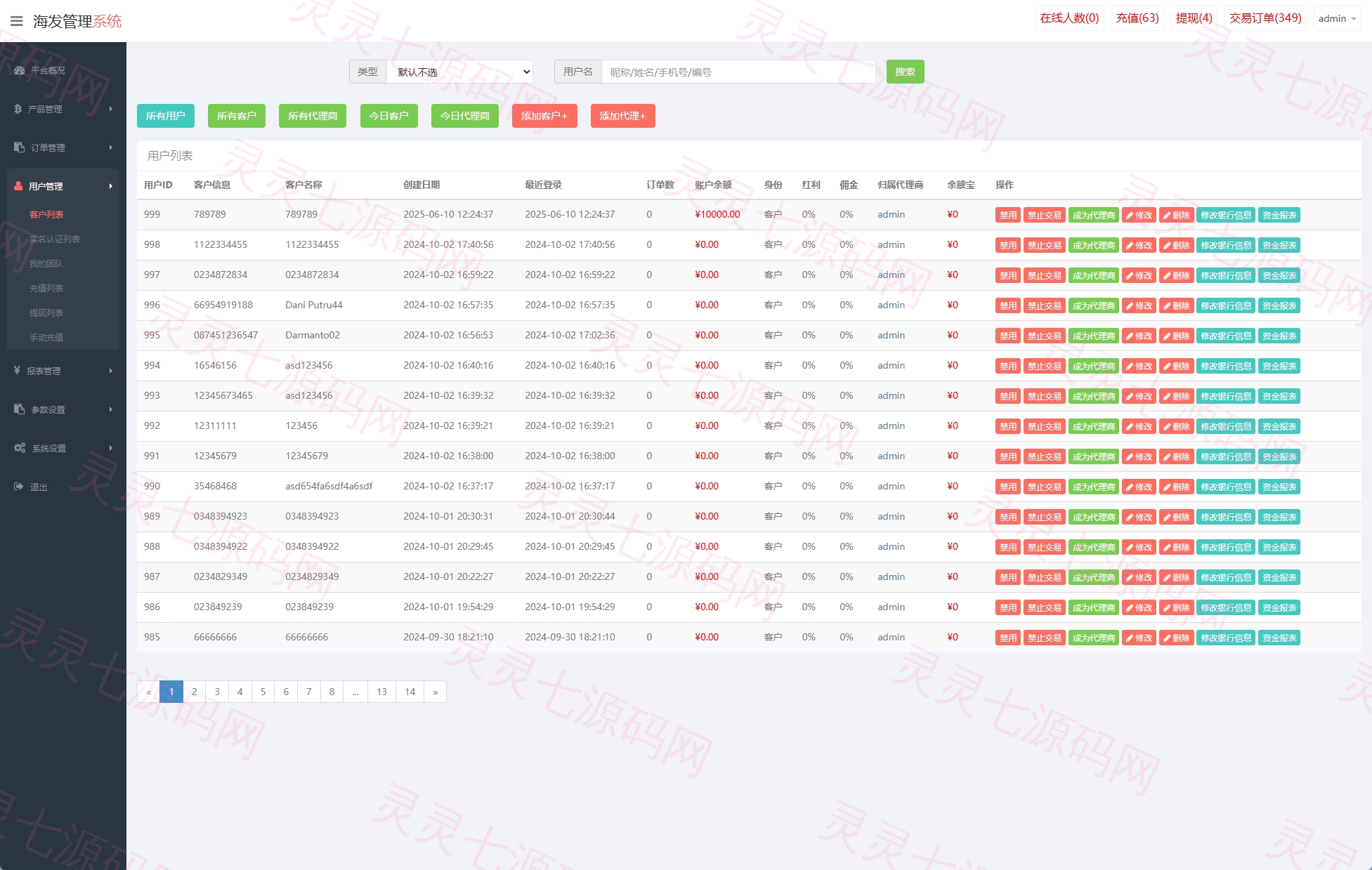This screenshot has width=1372, height=870.
Task: Click the dashboard icon beside 平台概况
Action: 19,70
